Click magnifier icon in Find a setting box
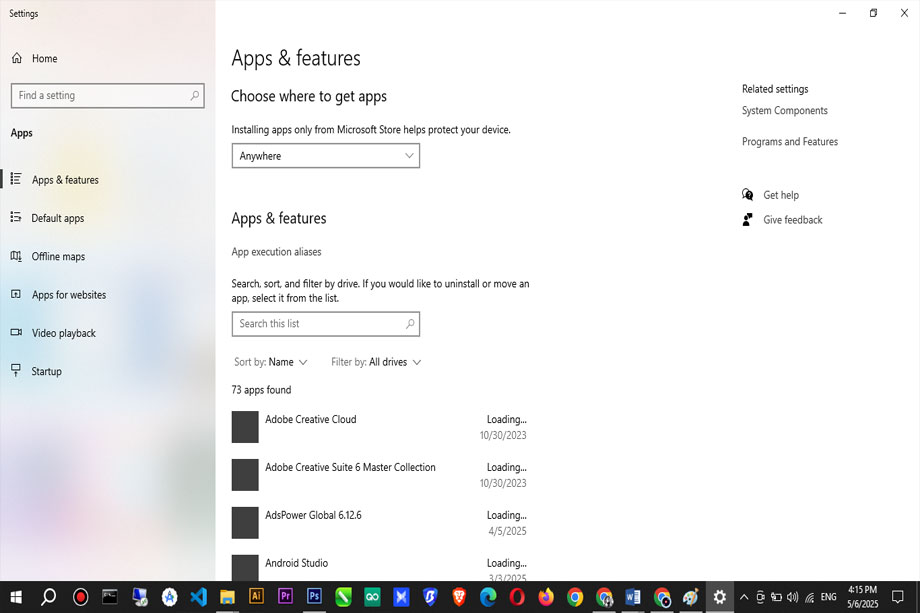Viewport: 920px width, 613px height. pos(194,95)
